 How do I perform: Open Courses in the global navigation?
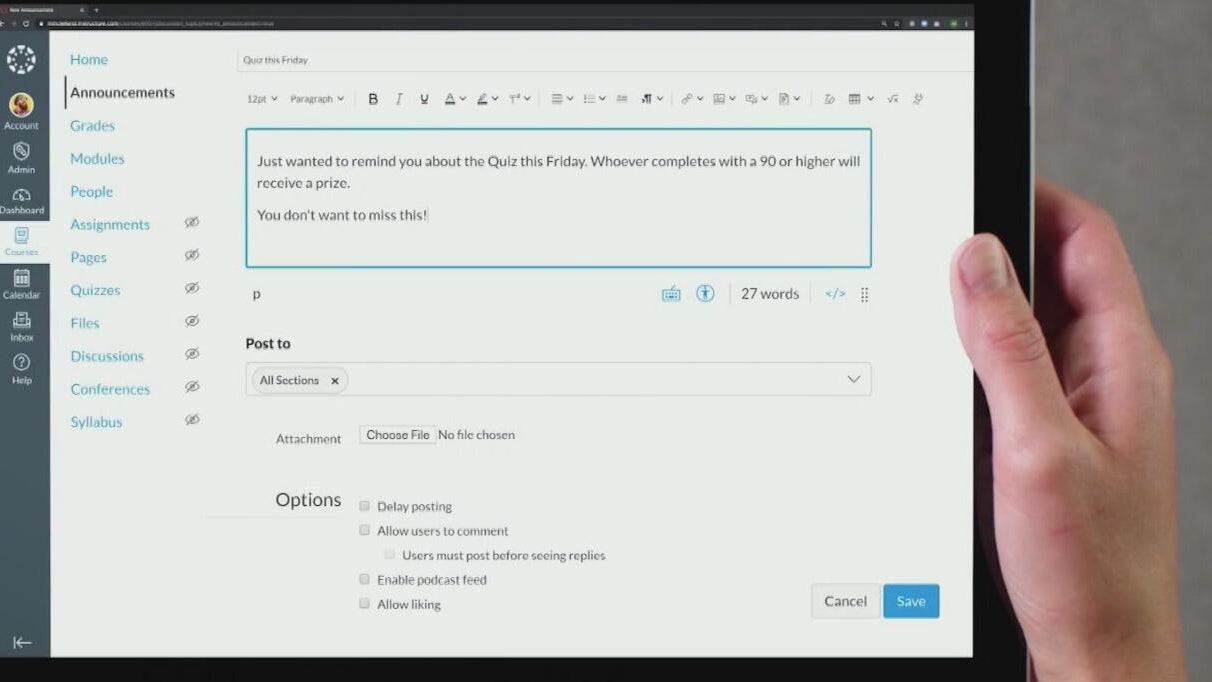(x=21, y=242)
